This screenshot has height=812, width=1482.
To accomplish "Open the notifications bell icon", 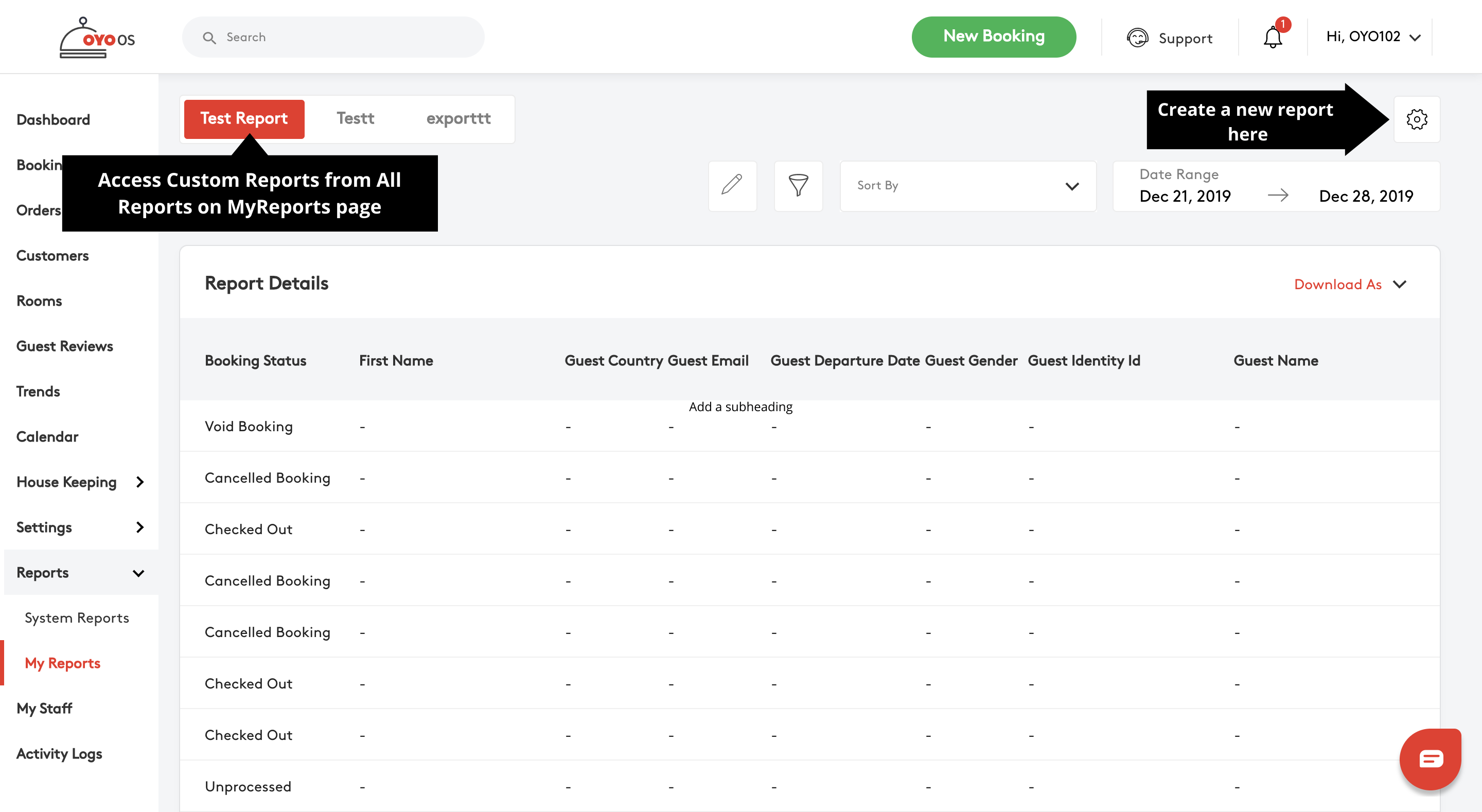I will coord(1273,38).
